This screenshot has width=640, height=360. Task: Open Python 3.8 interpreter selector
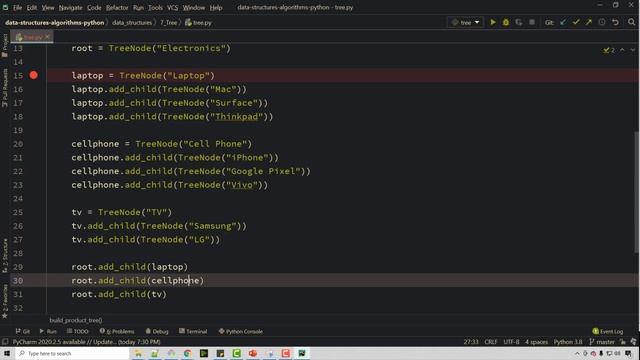click(568, 342)
